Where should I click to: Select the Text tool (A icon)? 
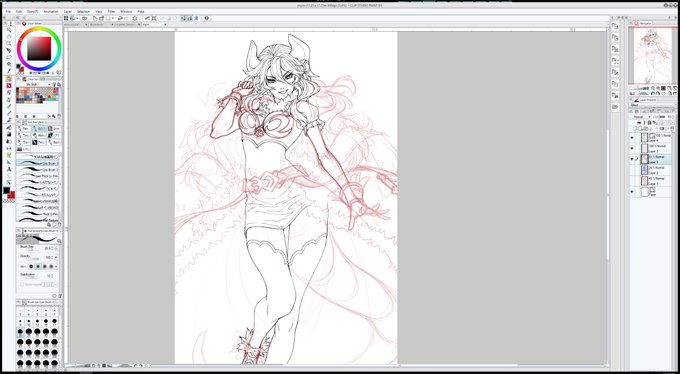click(9, 169)
